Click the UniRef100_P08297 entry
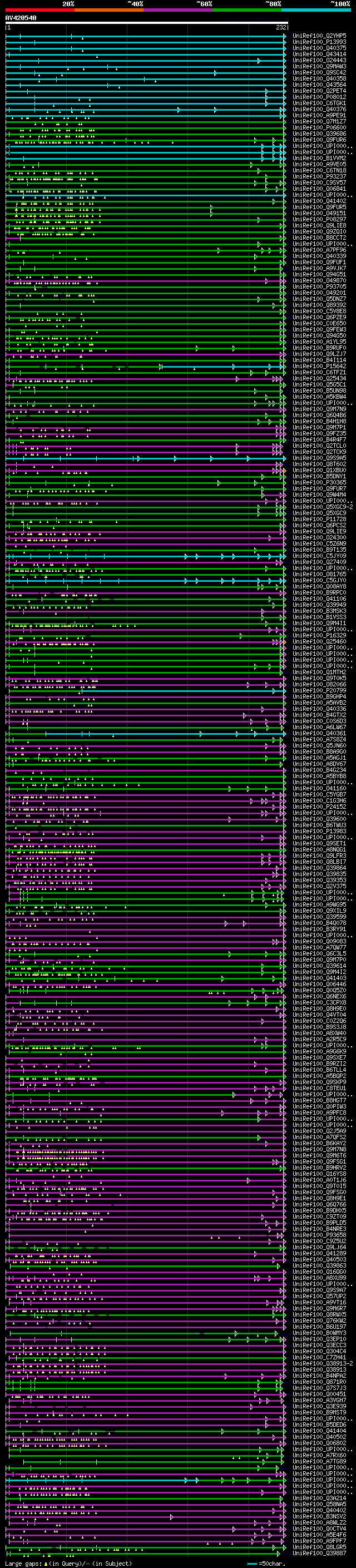The height and width of the screenshot is (1568, 356). (x=319, y=220)
